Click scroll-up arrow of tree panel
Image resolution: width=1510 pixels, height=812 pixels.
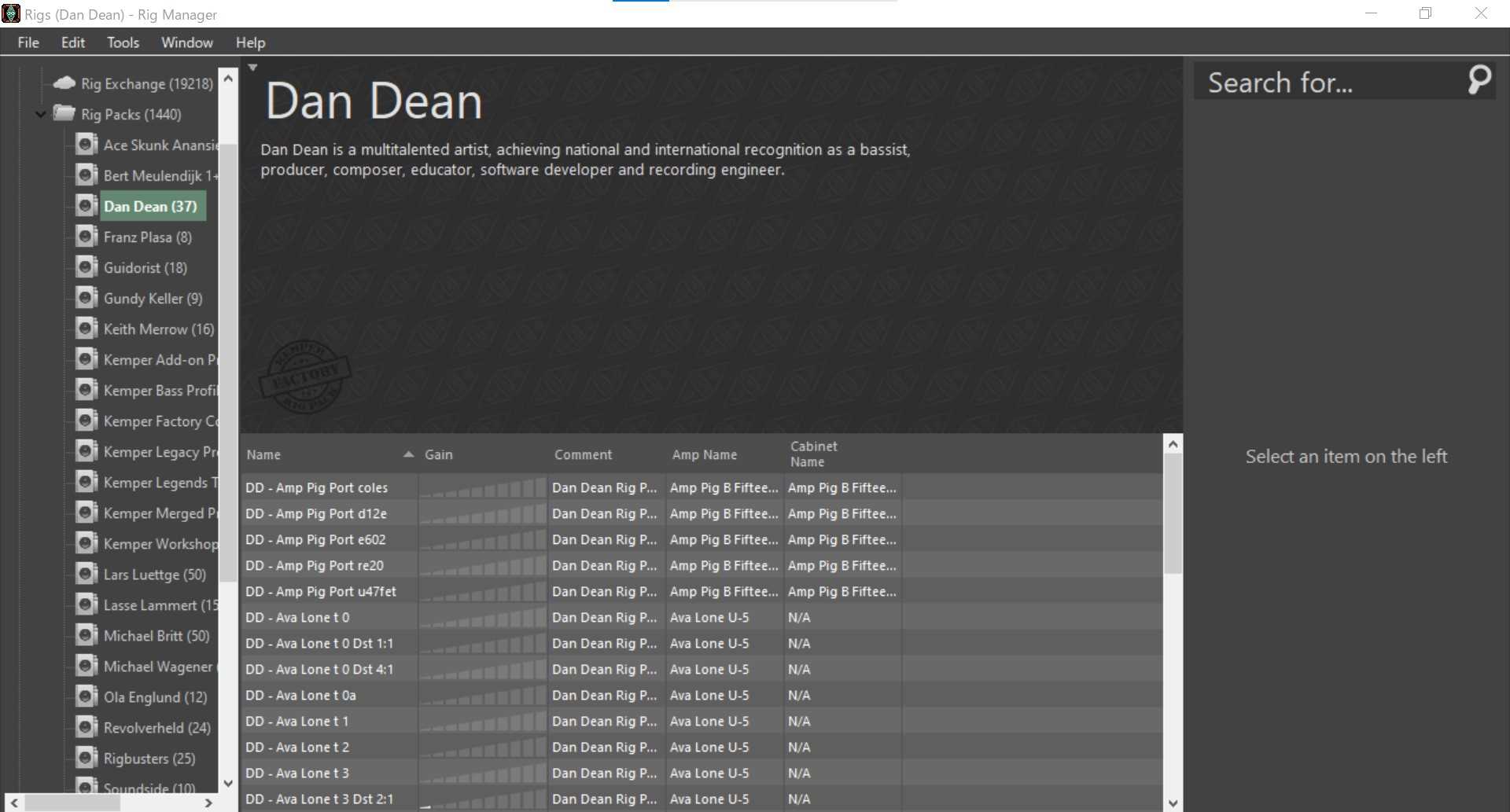[228, 78]
